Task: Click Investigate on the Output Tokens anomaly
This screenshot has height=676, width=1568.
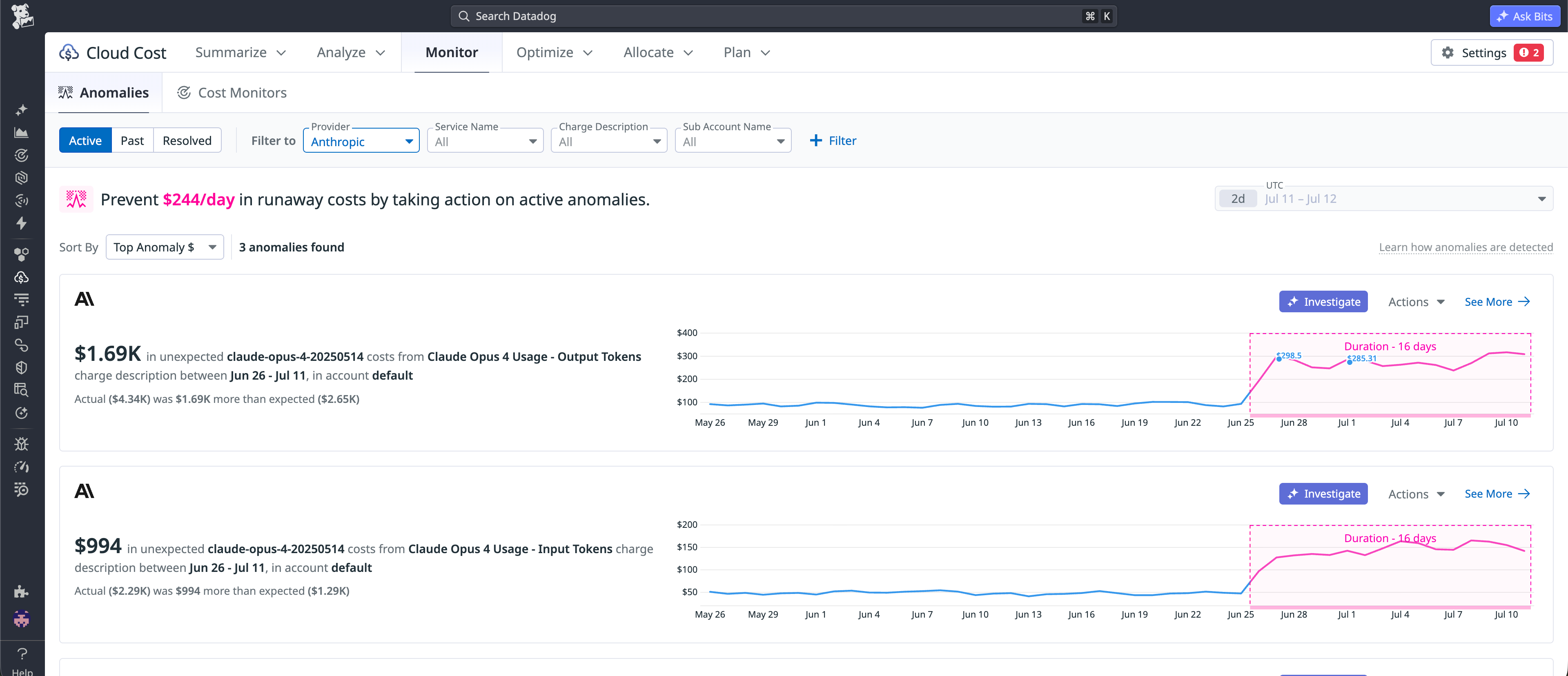Action: [x=1323, y=302]
